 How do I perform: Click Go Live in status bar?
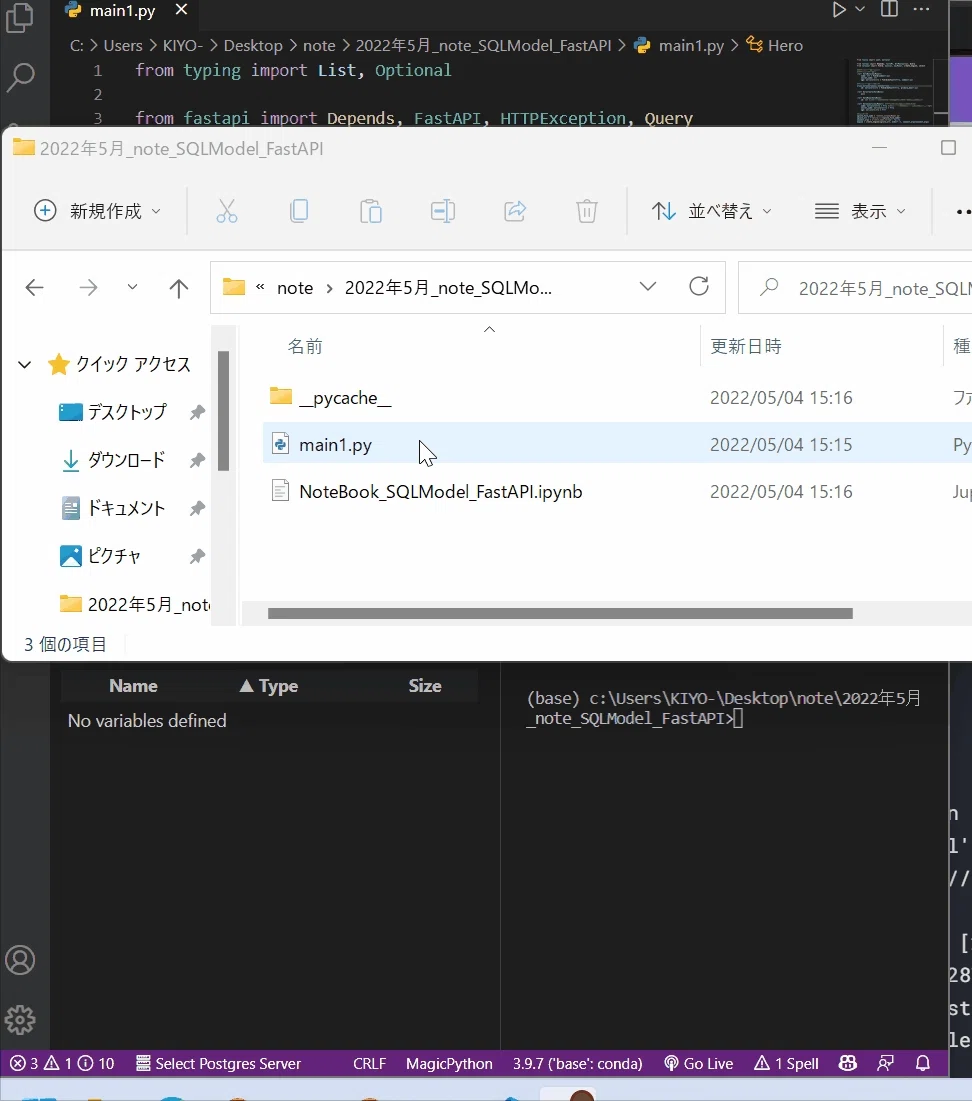pos(698,1063)
